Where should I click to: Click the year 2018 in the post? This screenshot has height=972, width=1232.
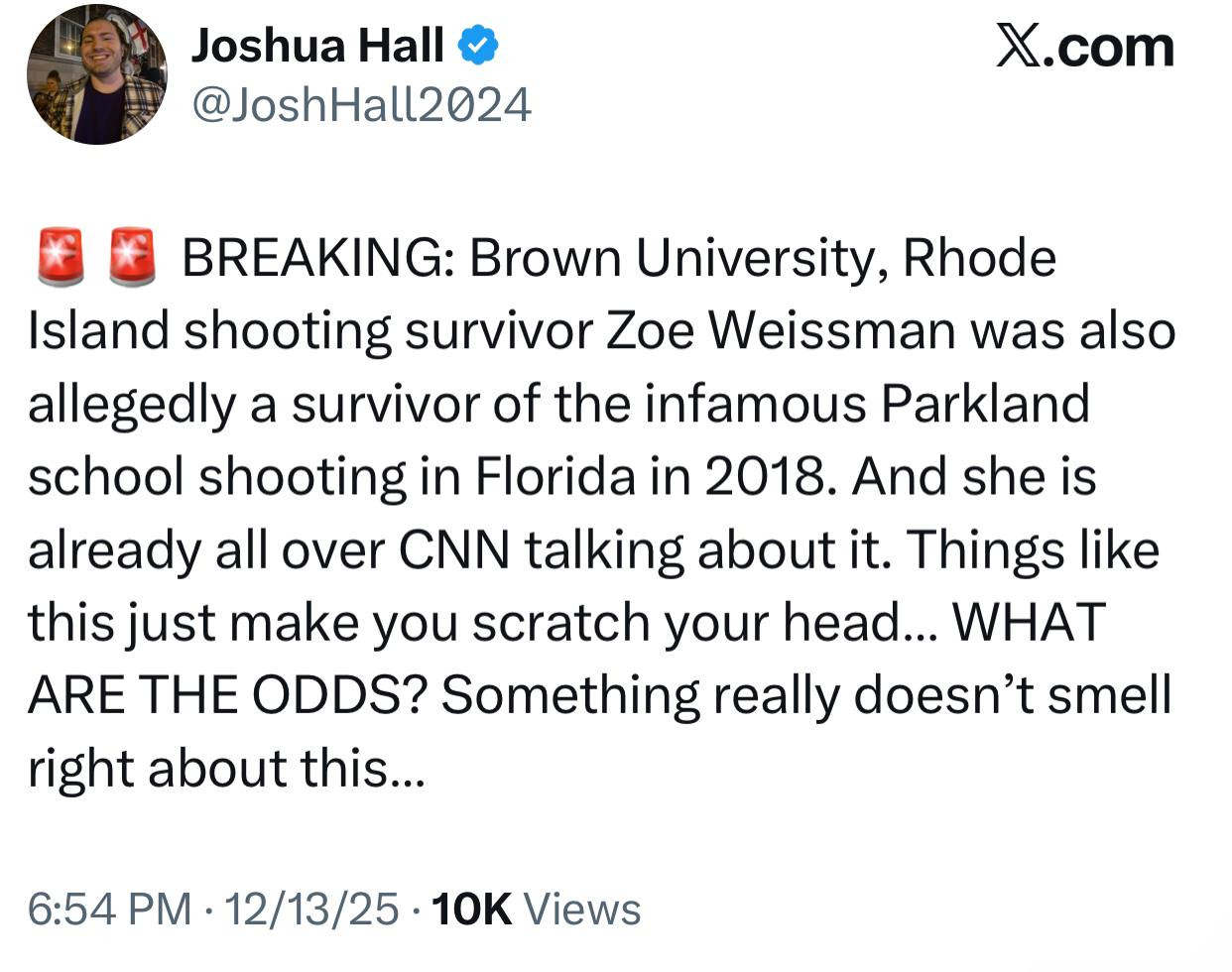762,477
